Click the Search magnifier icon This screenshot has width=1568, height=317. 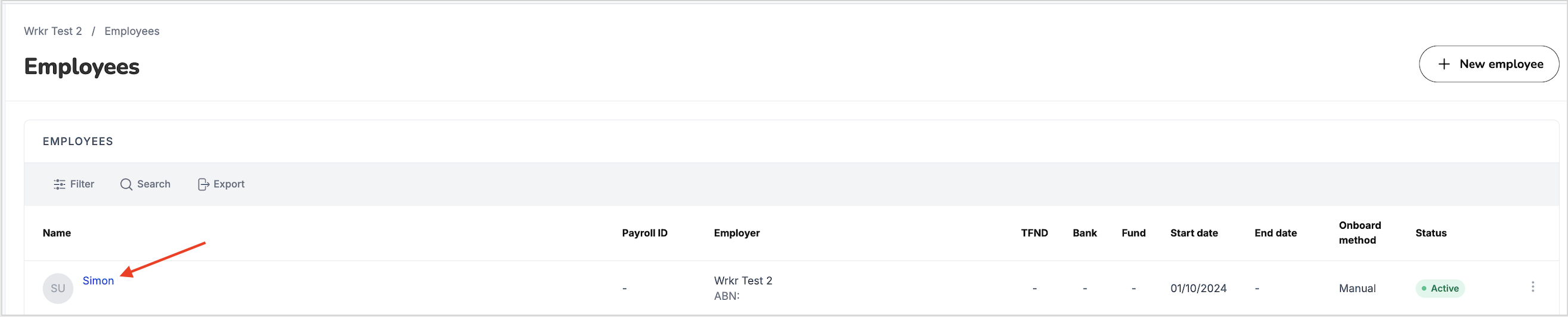coord(126,184)
